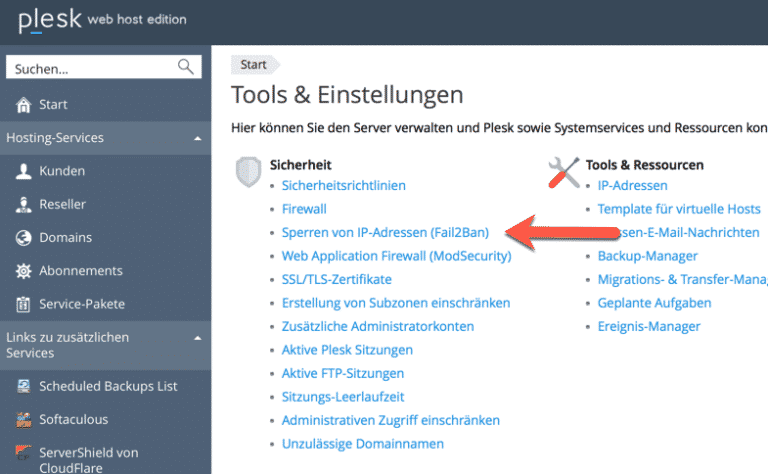Collapse the Links zu zusätzlichen Services section
The width and height of the screenshot is (768, 474).
point(197,338)
